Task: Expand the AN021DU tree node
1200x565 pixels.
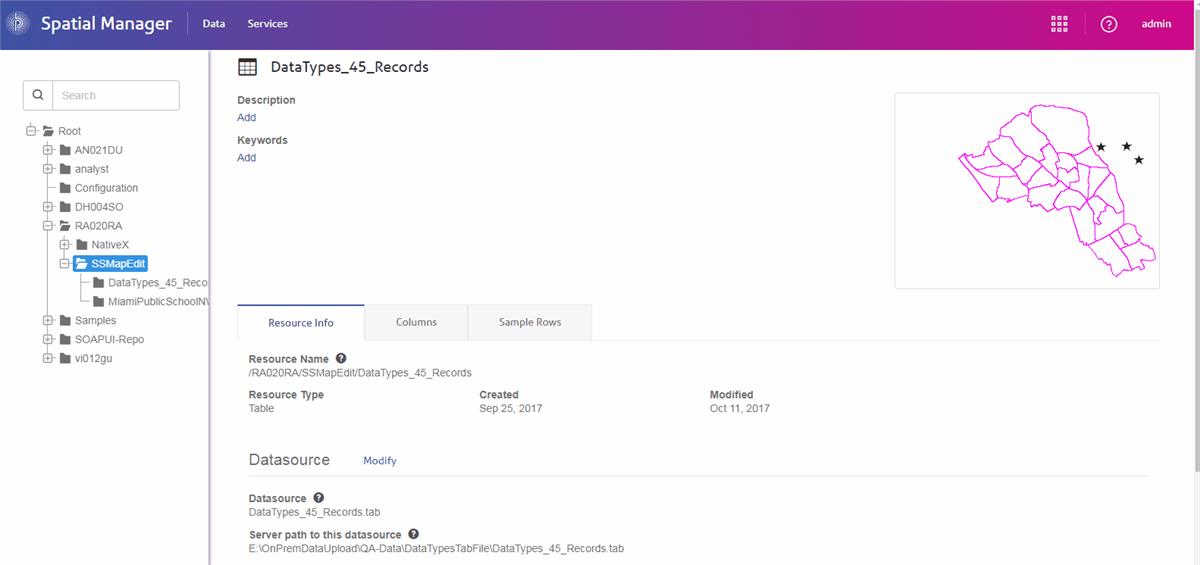Action: click(48, 150)
